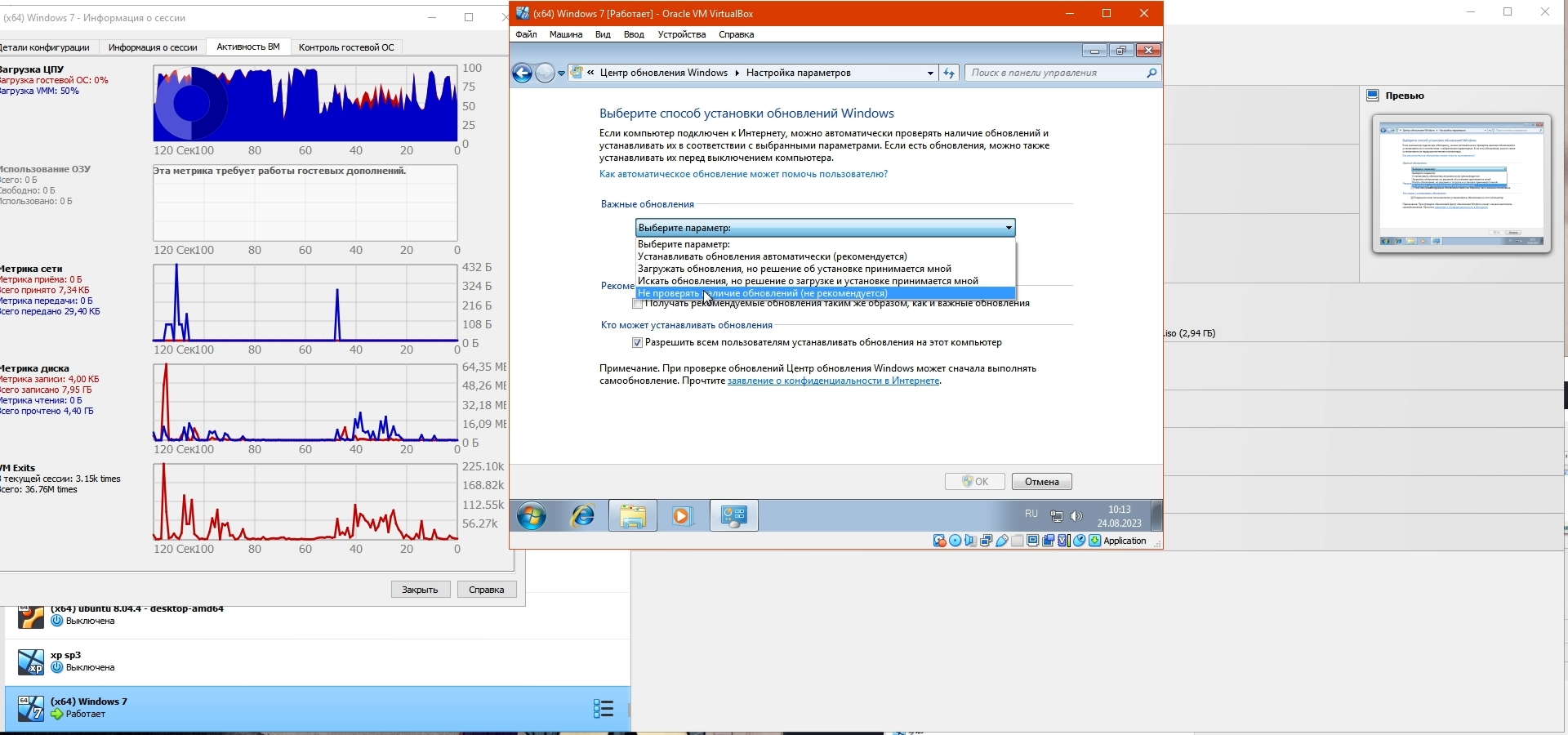Viewport: 1568px width, 735px height.
Task: Open the Вид menu
Action: coord(603,34)
